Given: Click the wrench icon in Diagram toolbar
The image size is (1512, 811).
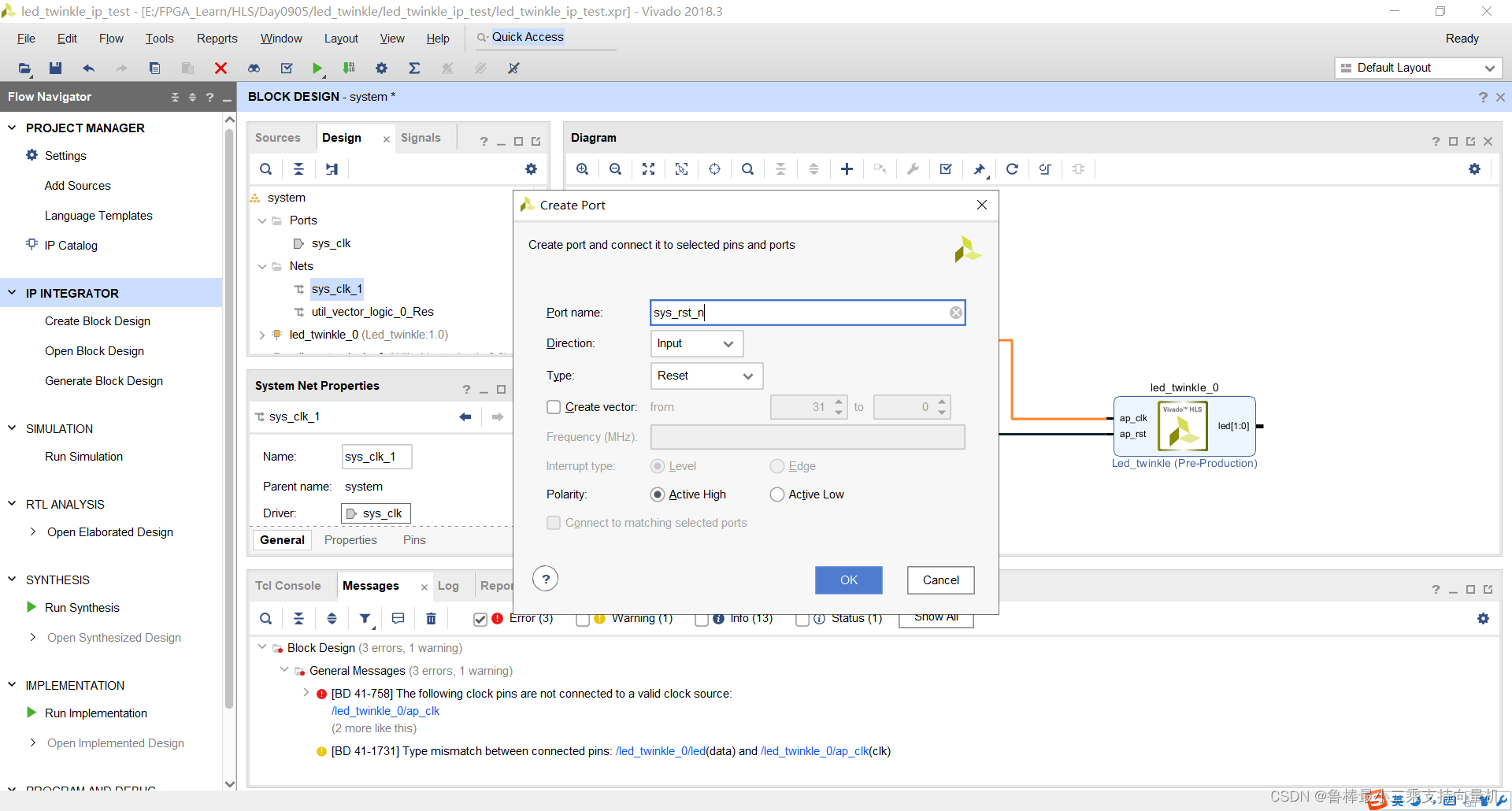Looking at the screenshot, I should [x=913, y=169].
